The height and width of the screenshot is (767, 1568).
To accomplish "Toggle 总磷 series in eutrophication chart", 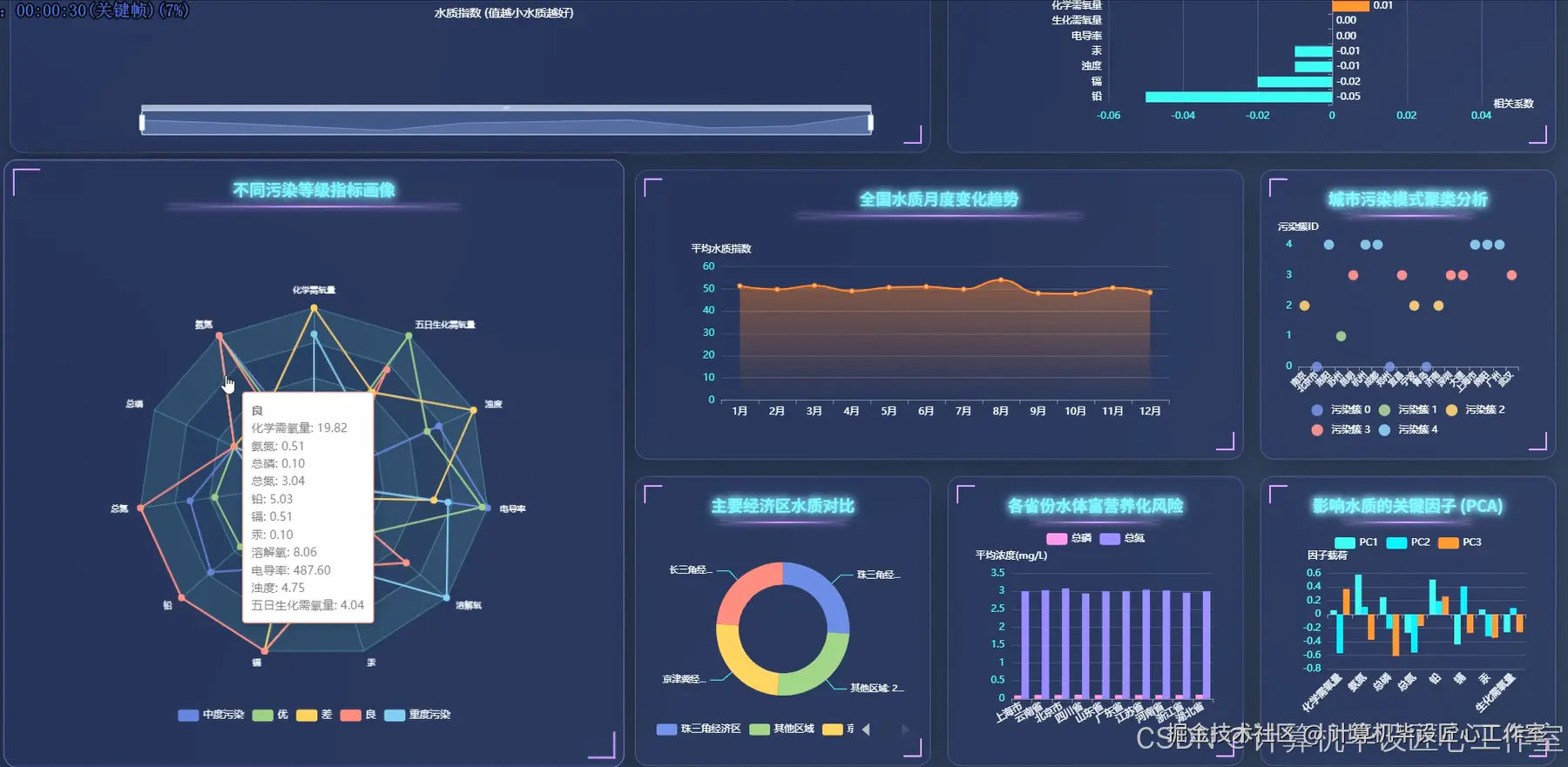I will [1069, 538].
